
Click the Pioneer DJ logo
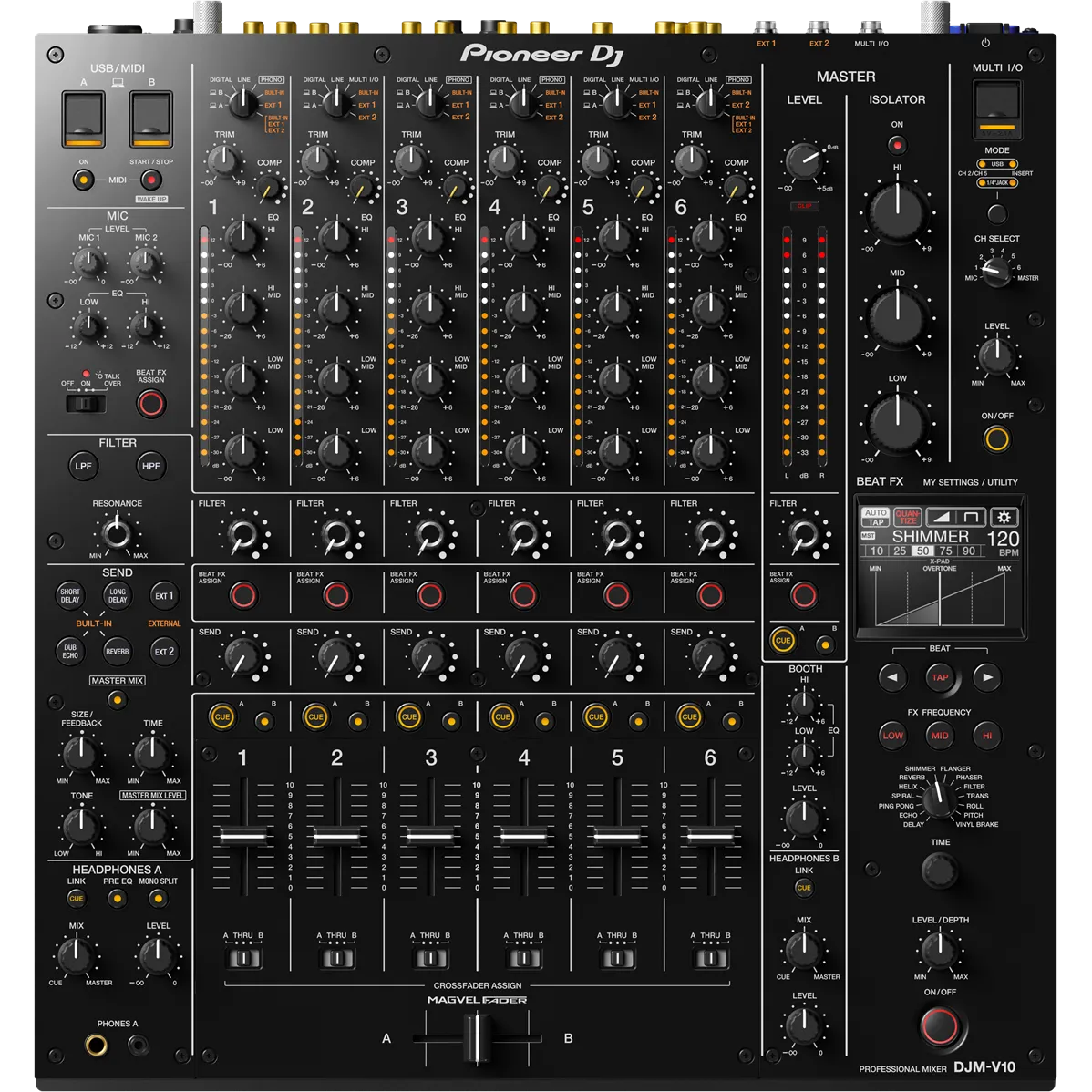tap(541, 54)
